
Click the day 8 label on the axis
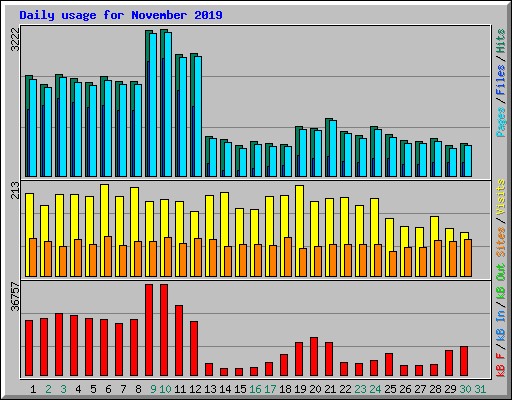[x=138, y=389]
